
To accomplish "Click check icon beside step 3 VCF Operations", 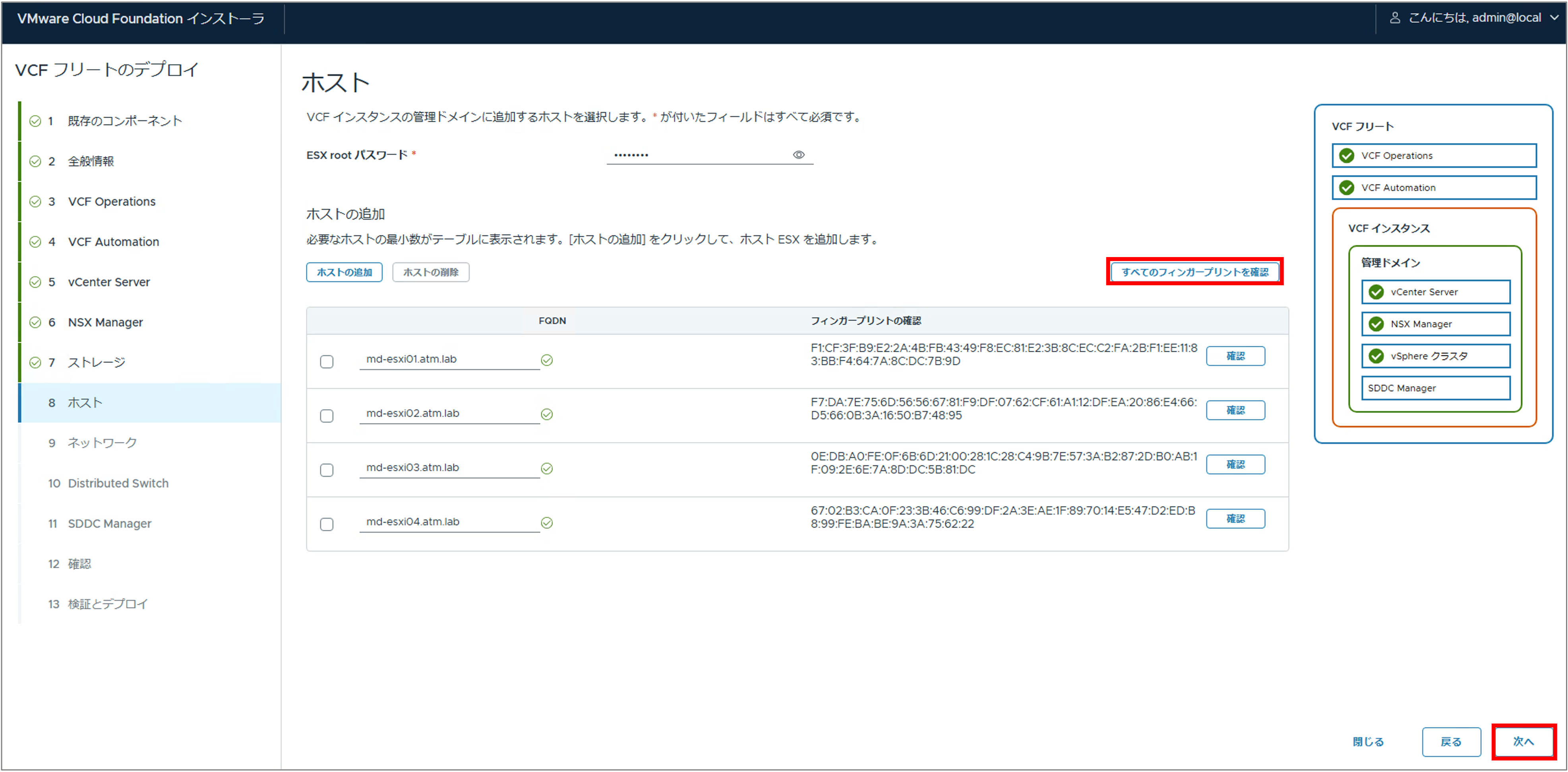I will tap(35, 201).
